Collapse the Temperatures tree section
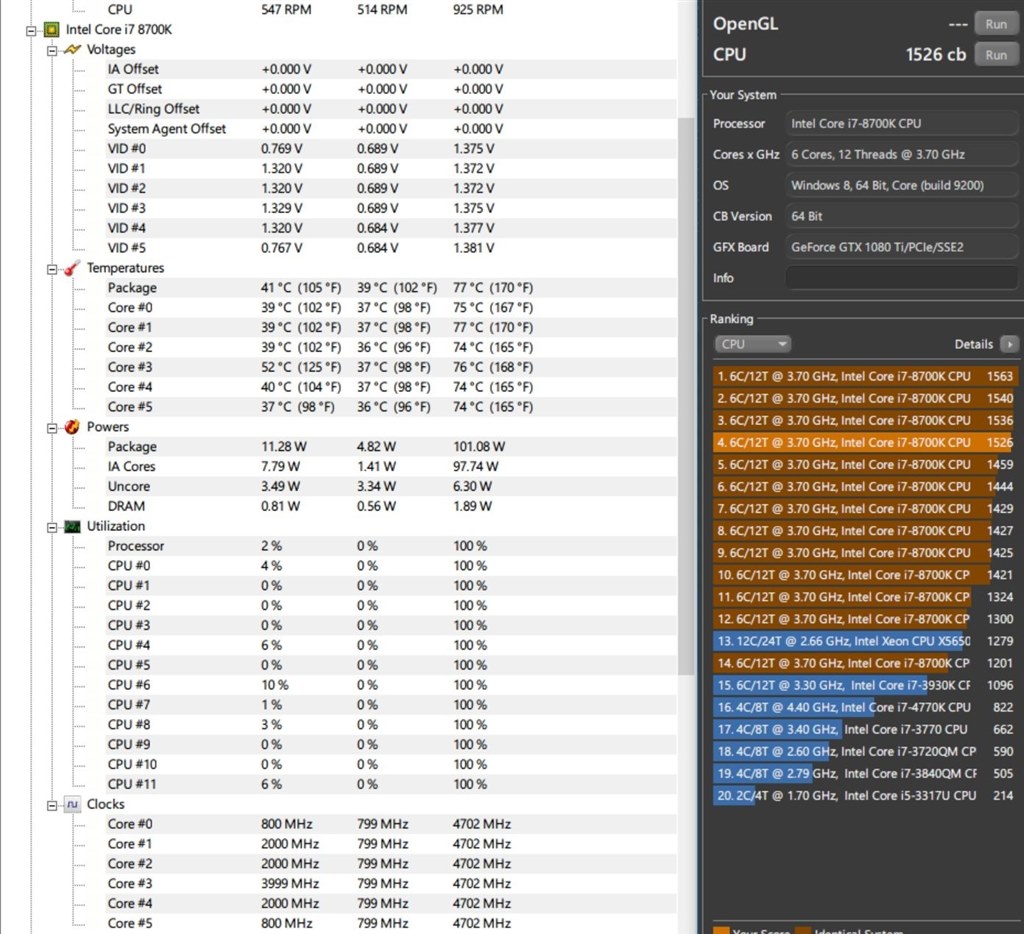 tap(52, 268)
